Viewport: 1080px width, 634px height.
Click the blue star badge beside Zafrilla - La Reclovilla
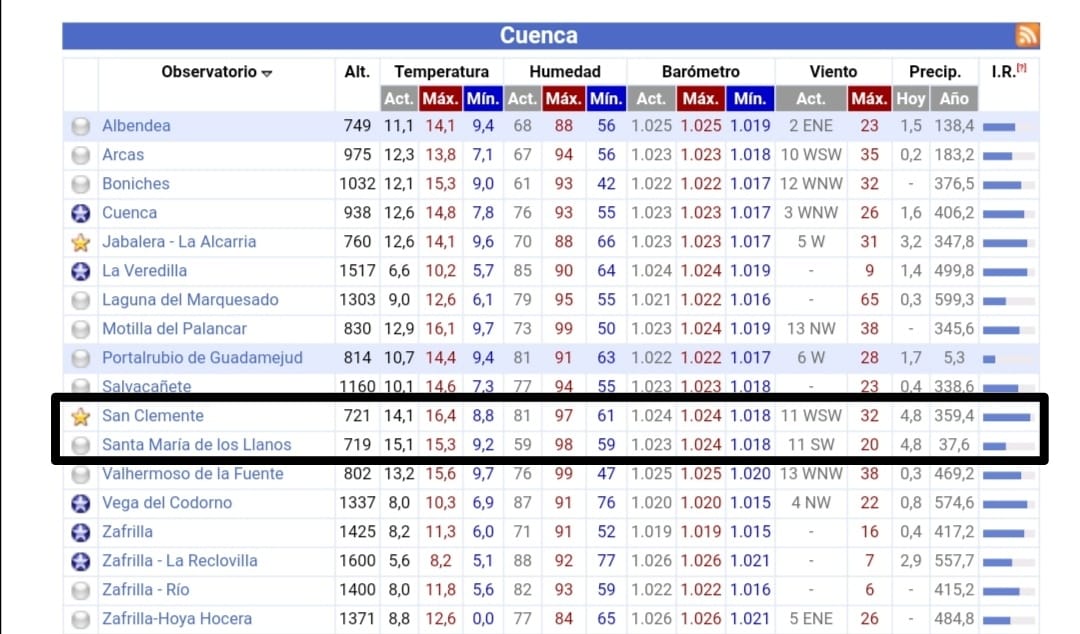point(81,561)
